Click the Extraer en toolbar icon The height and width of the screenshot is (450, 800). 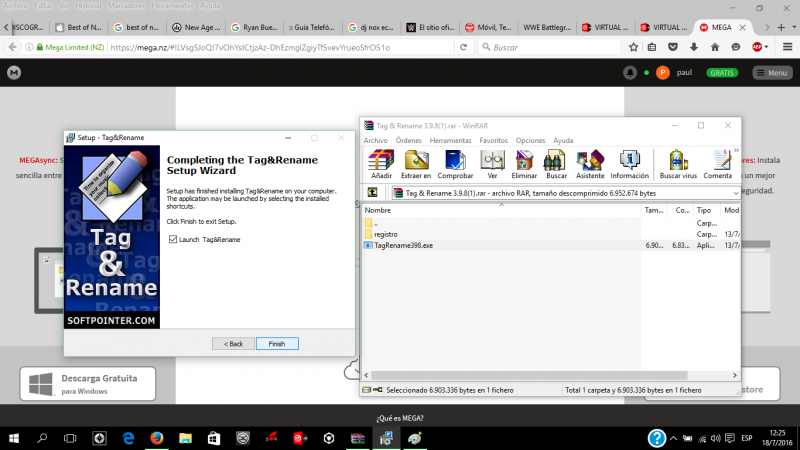[x=416, y=164]
